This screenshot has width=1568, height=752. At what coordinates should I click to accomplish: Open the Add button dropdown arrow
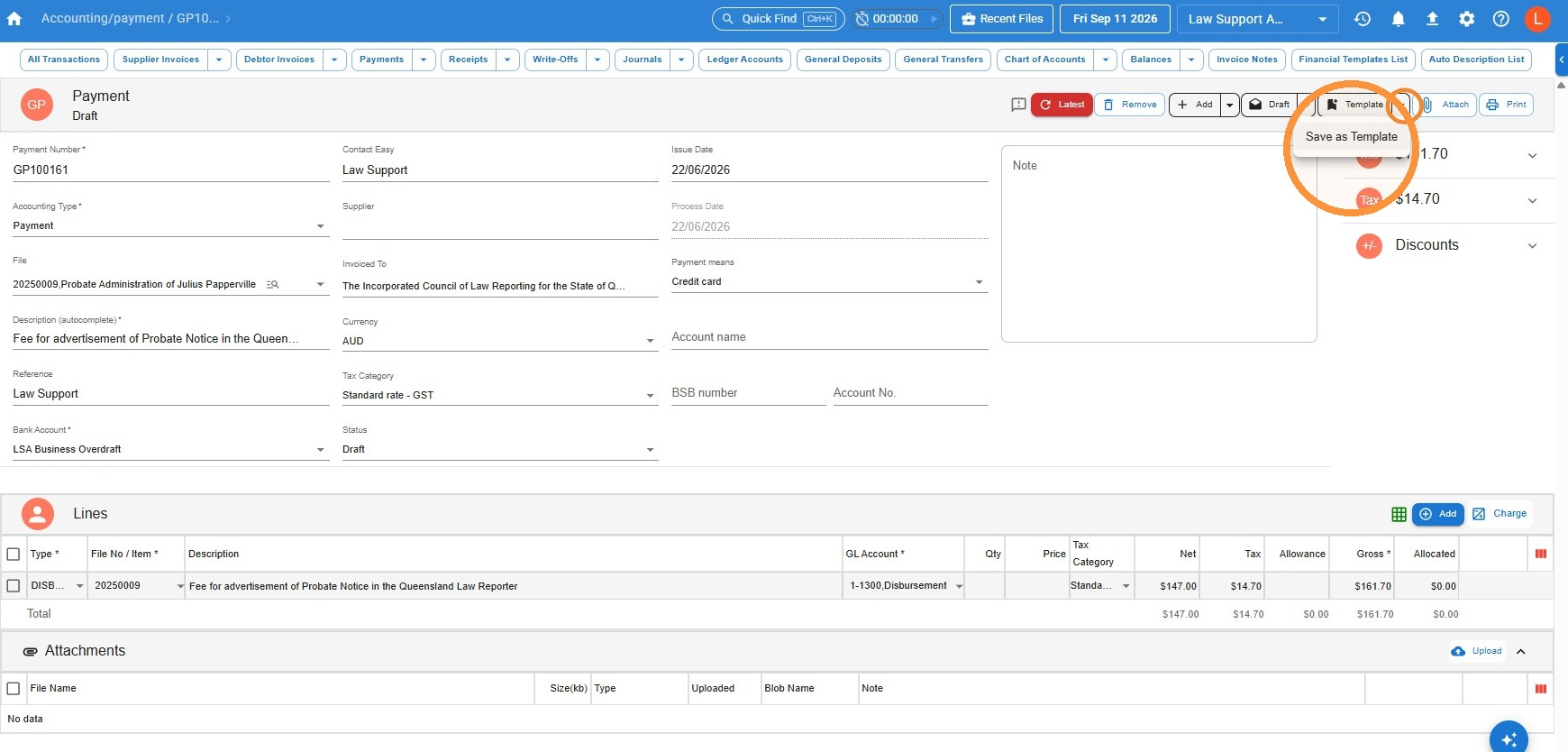tap(1229, 105)
